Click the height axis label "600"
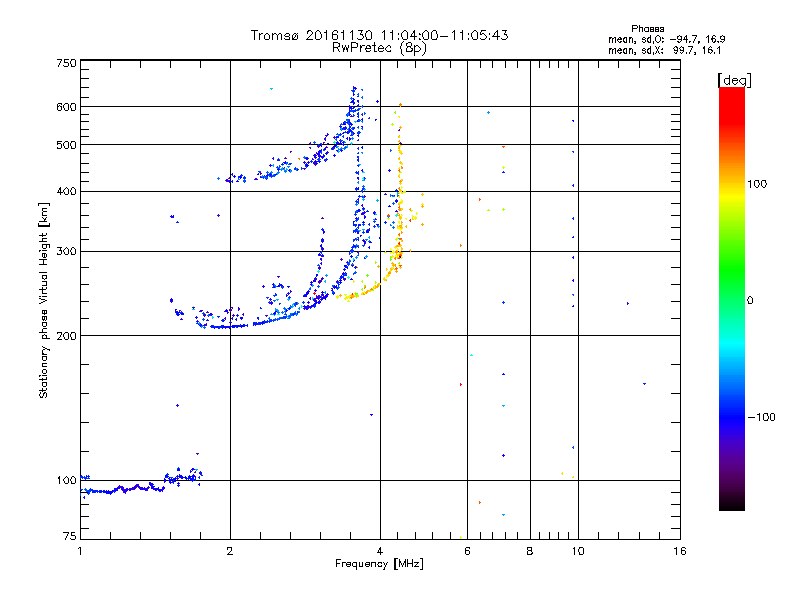800x600 pixels. coord(66,107)
